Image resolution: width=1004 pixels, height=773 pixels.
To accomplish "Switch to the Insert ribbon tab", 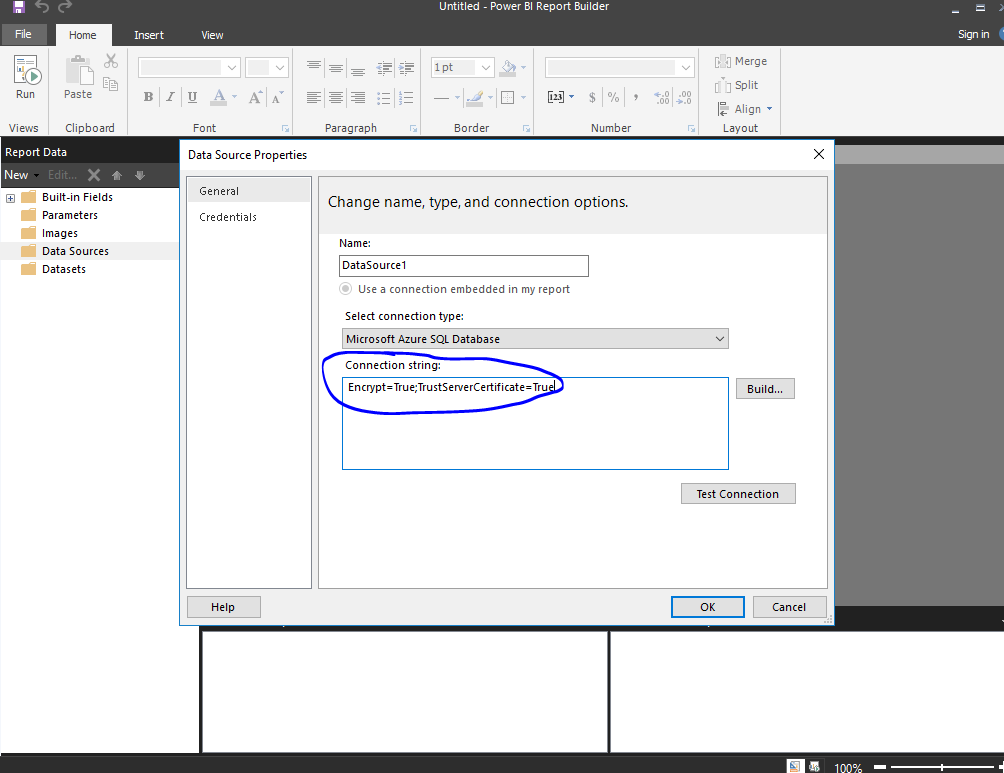I will click(x=149, y=35).
